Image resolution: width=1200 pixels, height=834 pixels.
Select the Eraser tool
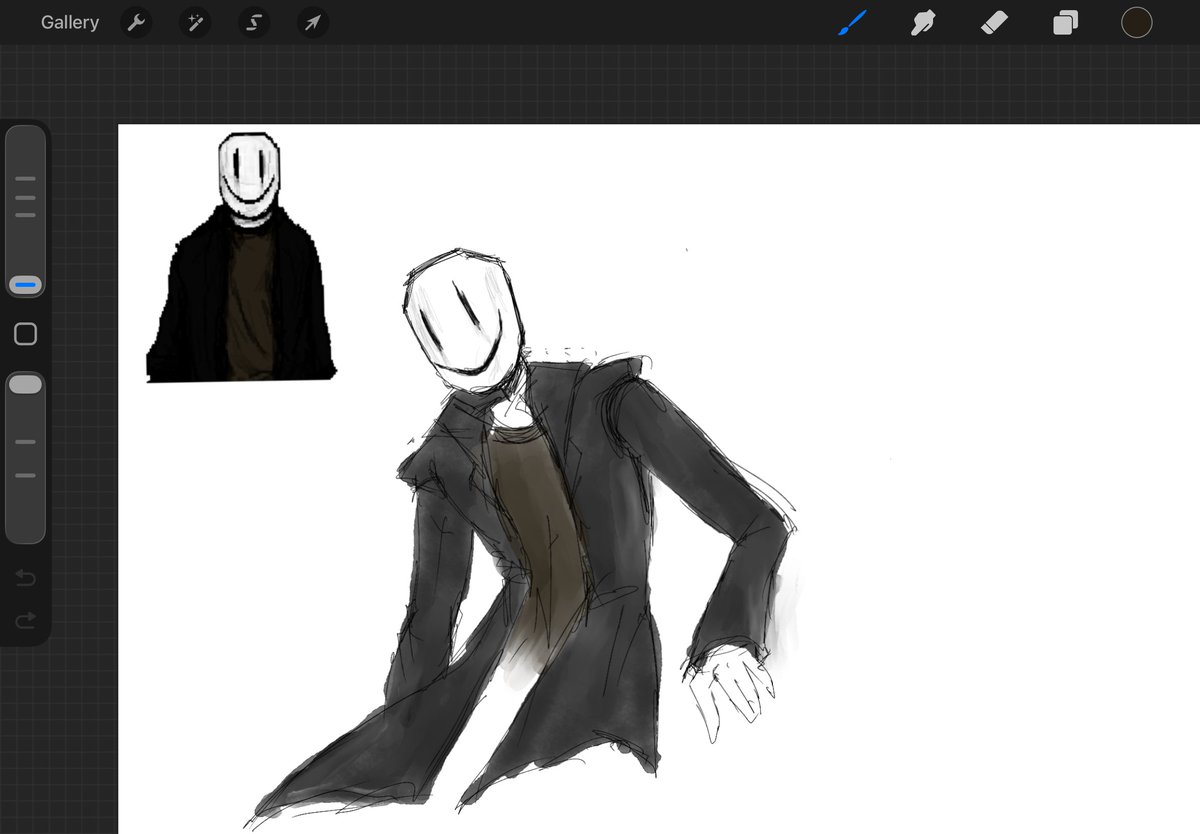[994, 22]
